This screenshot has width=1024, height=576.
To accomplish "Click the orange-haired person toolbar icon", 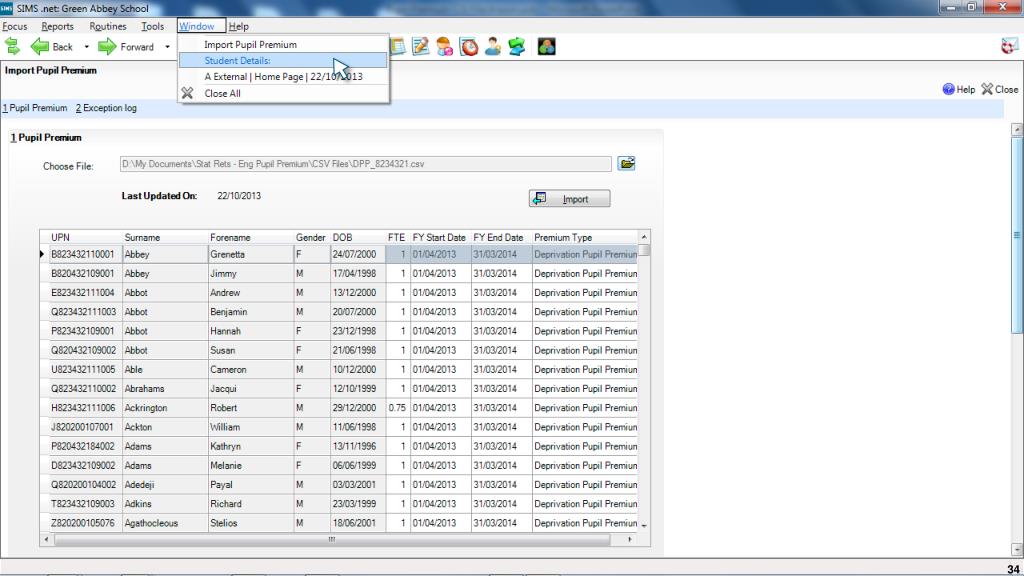I will point(445,46).
